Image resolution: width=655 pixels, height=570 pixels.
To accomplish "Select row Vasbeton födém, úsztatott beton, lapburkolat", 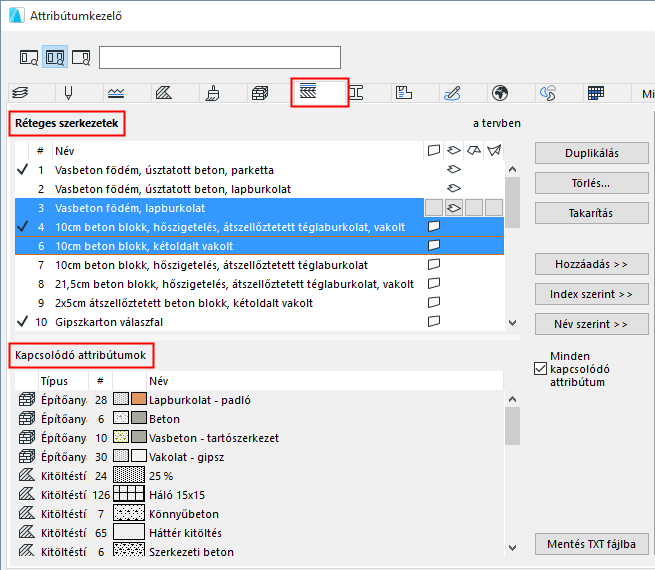I will coord(259,189).
